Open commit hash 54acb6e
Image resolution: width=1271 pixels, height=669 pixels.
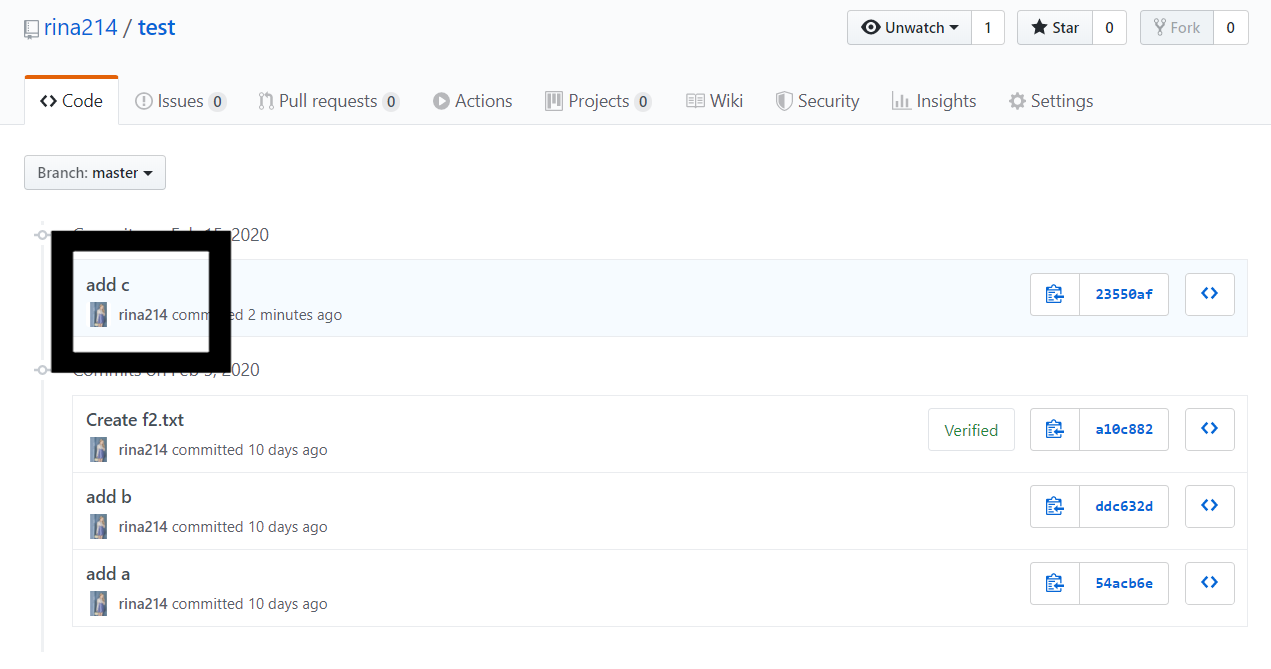point(1124,583)
